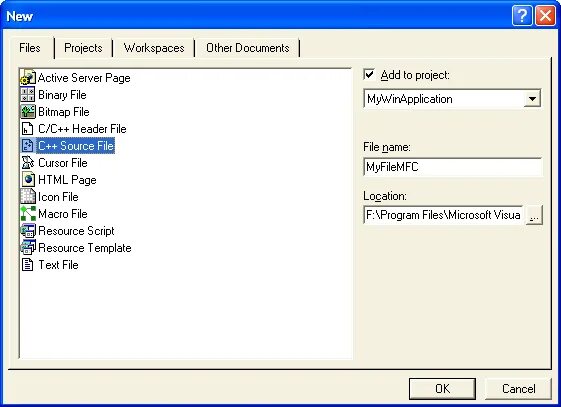Browse location with the ellipsis button
Screen dimensions: 561x407
tap(534, 215)
